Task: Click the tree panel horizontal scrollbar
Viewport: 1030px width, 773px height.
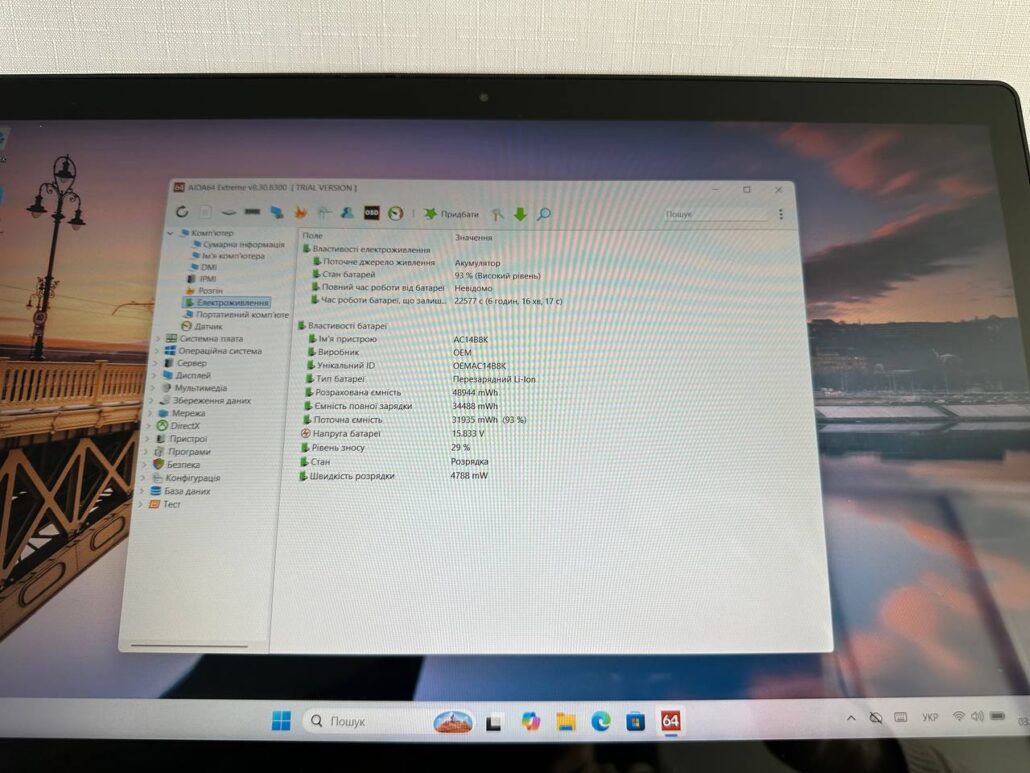Action: pos(189,646)
